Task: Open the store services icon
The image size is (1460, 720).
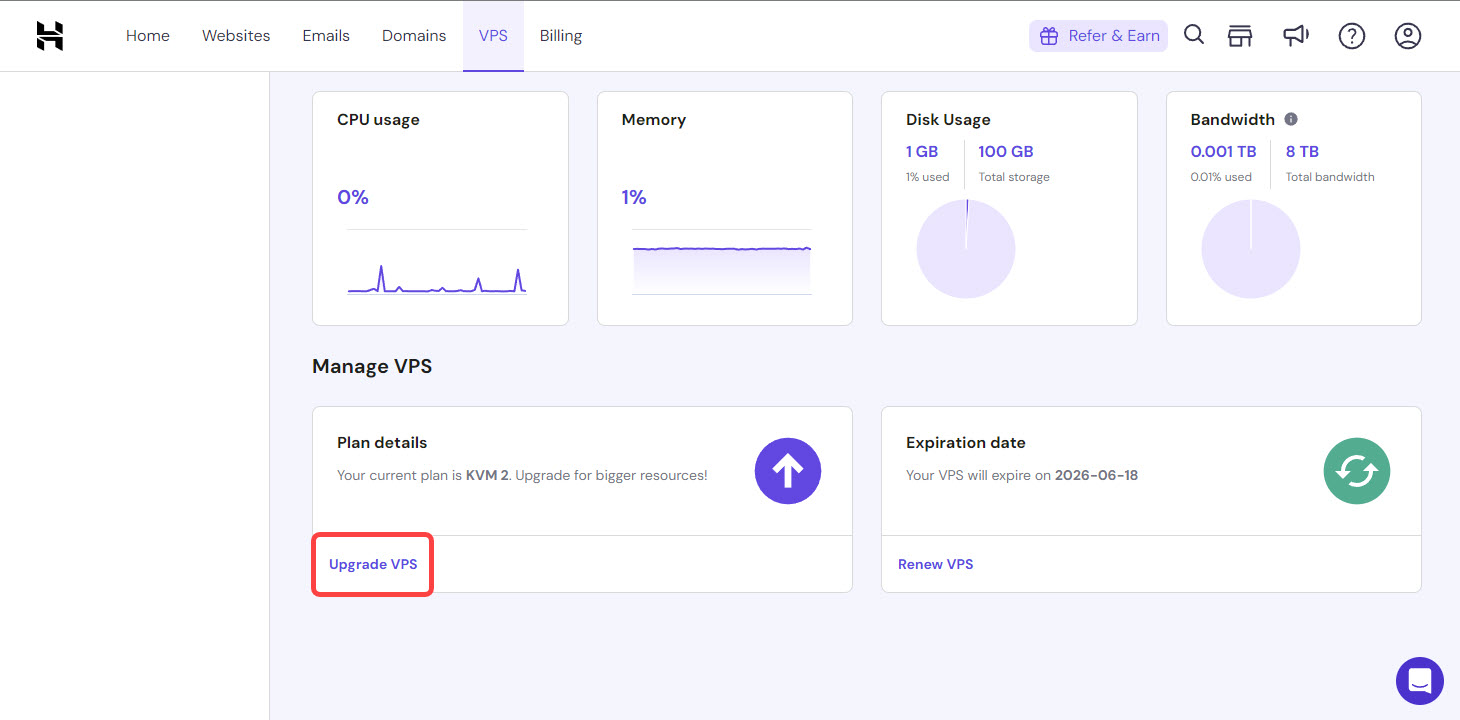Action: click(1240, 35)
